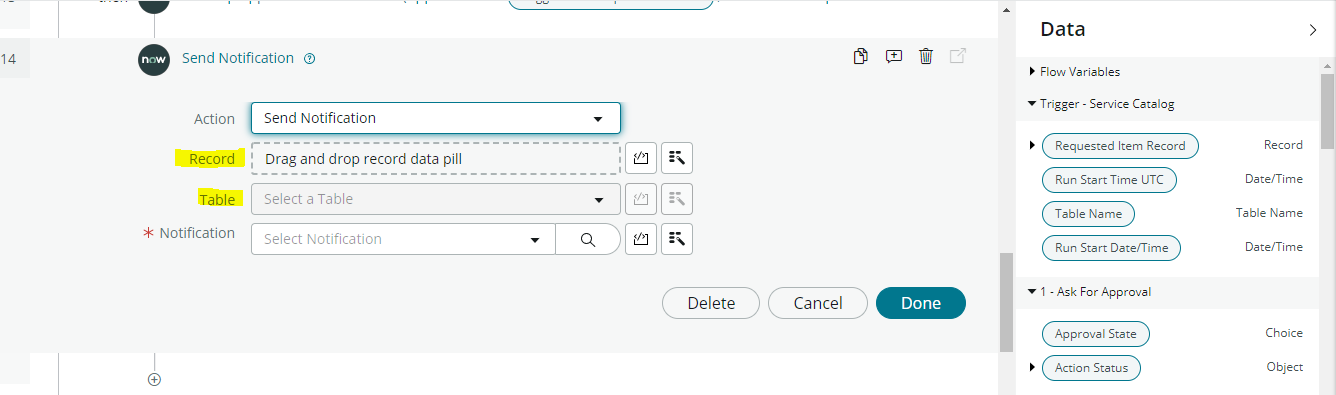Collapse the Trigger - Service Catalog section
The image size is (1336, 395).
[x=1100, y=104]
